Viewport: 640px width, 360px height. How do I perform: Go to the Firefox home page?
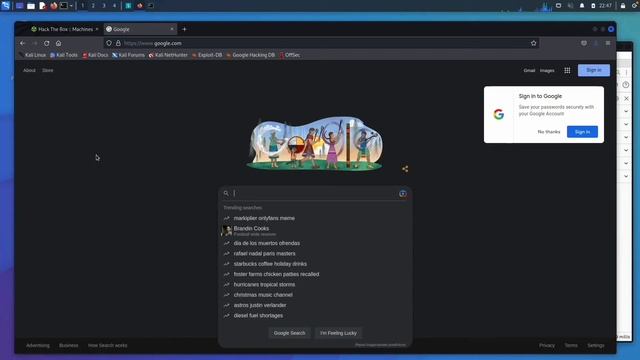tap(58, 43)
